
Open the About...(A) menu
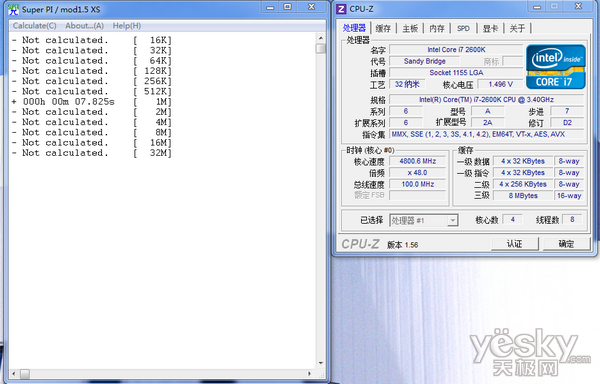click(84, 26)
